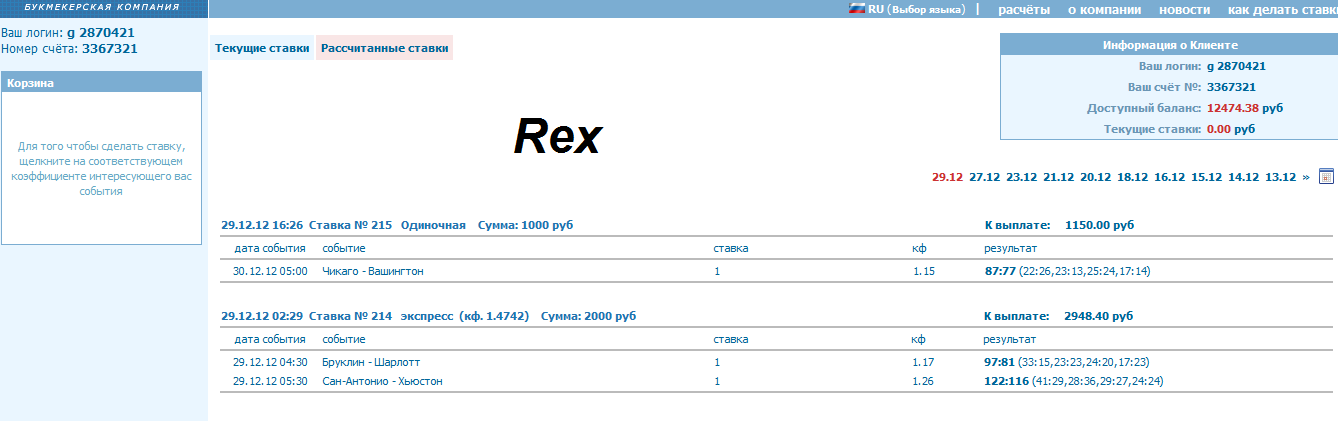Click account number 3367321 in client info panel
1338x421 pixels.
coord(1231,87)
